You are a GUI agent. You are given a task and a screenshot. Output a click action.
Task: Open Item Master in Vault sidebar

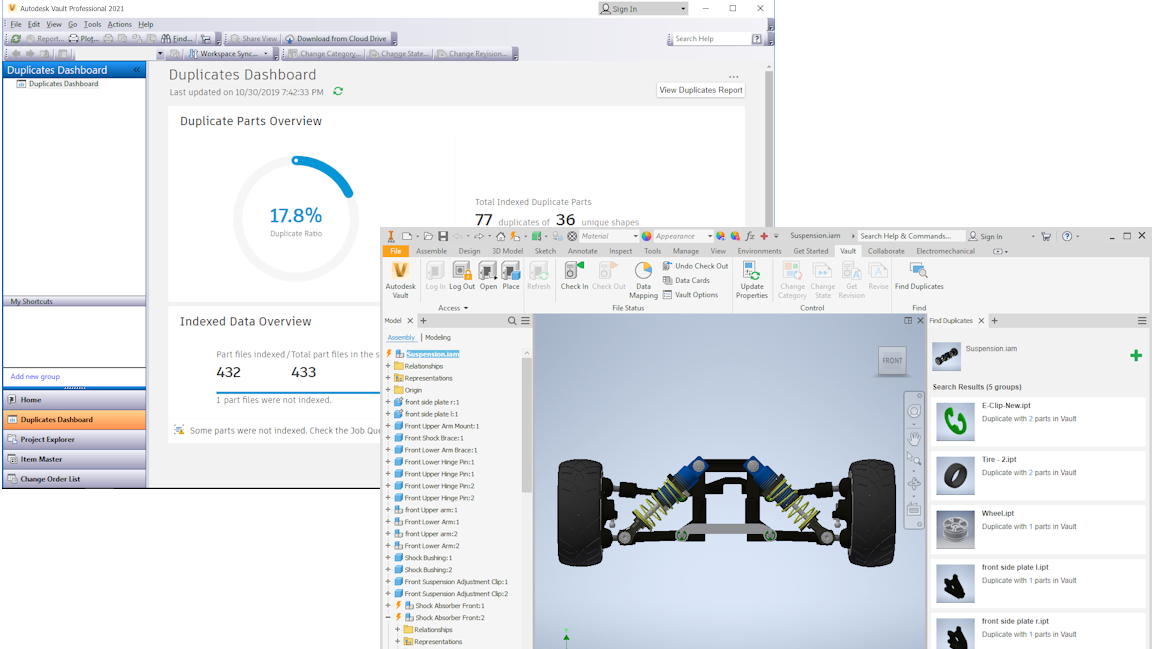(74, 459)
